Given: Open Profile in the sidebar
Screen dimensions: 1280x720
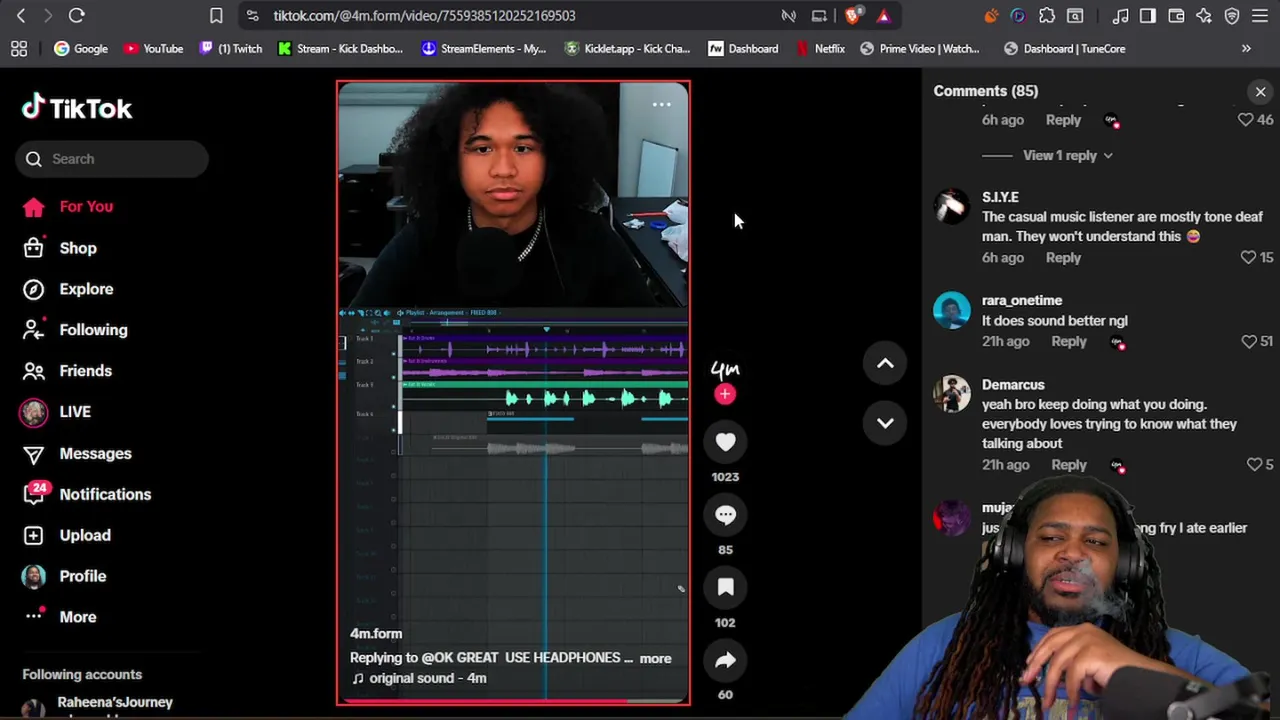Looking at the screenshot, I should pos(64,576).
